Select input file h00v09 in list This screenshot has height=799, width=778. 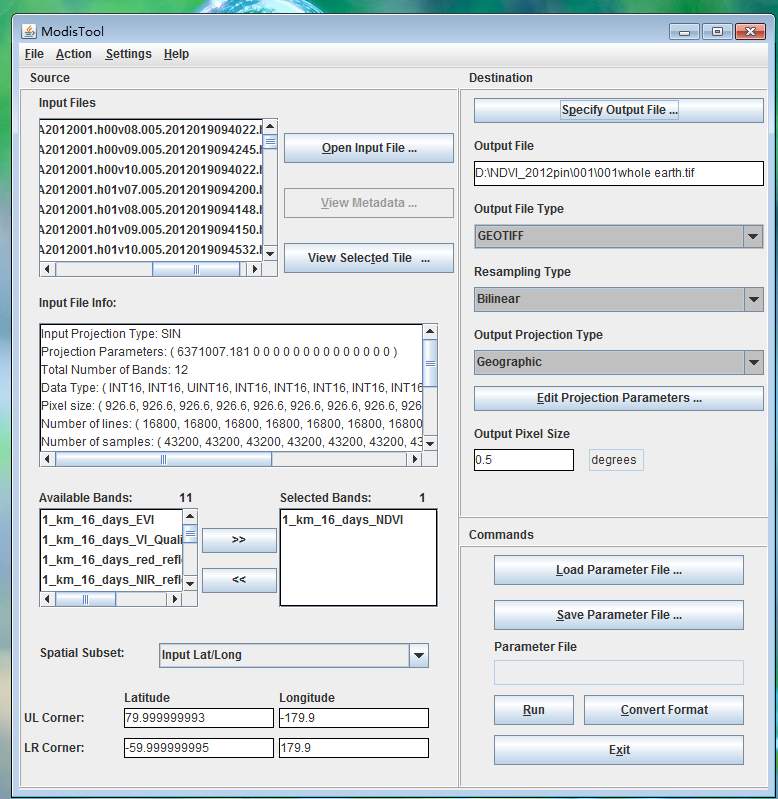(151, 150)
